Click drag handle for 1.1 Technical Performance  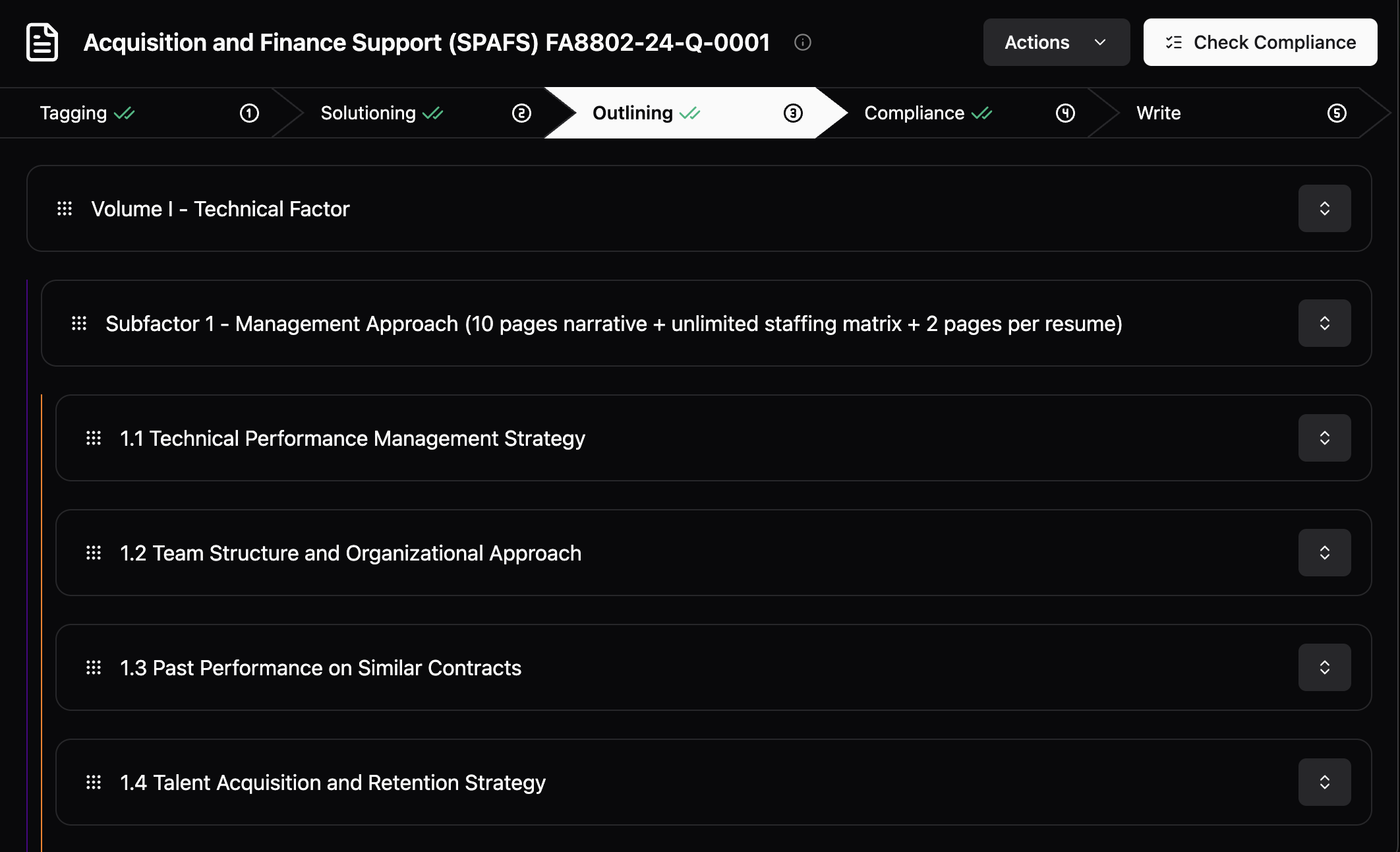point(94,438)
